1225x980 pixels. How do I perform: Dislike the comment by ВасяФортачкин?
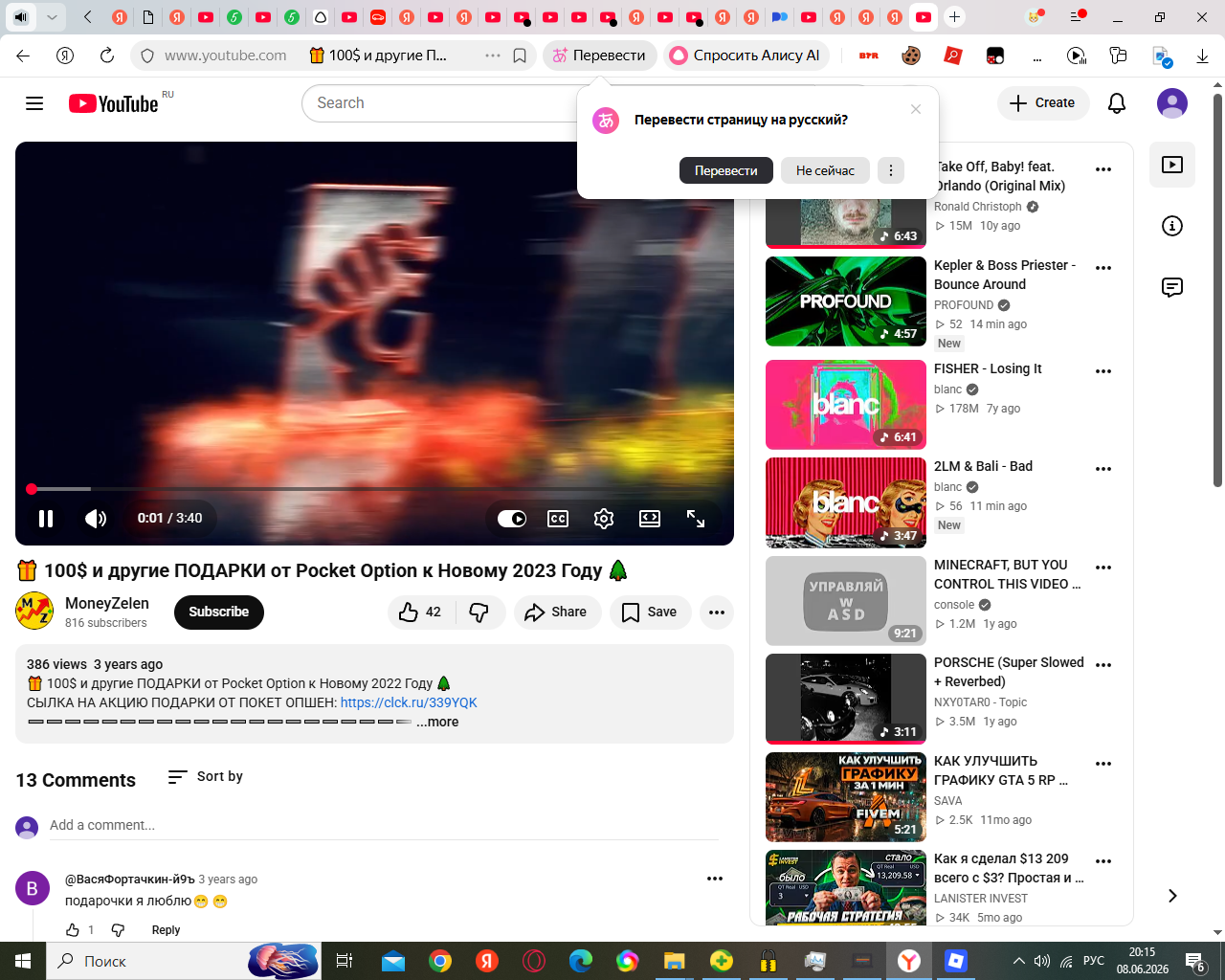(x=118, y=930)
